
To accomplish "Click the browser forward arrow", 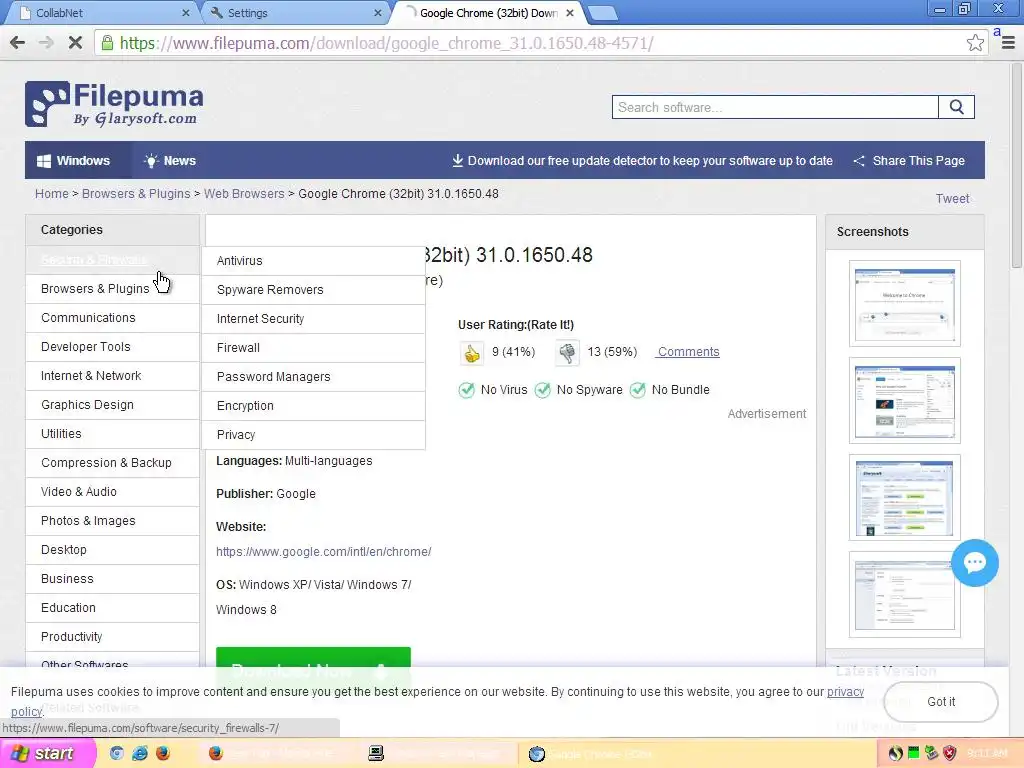I will [x=46, y=43].
